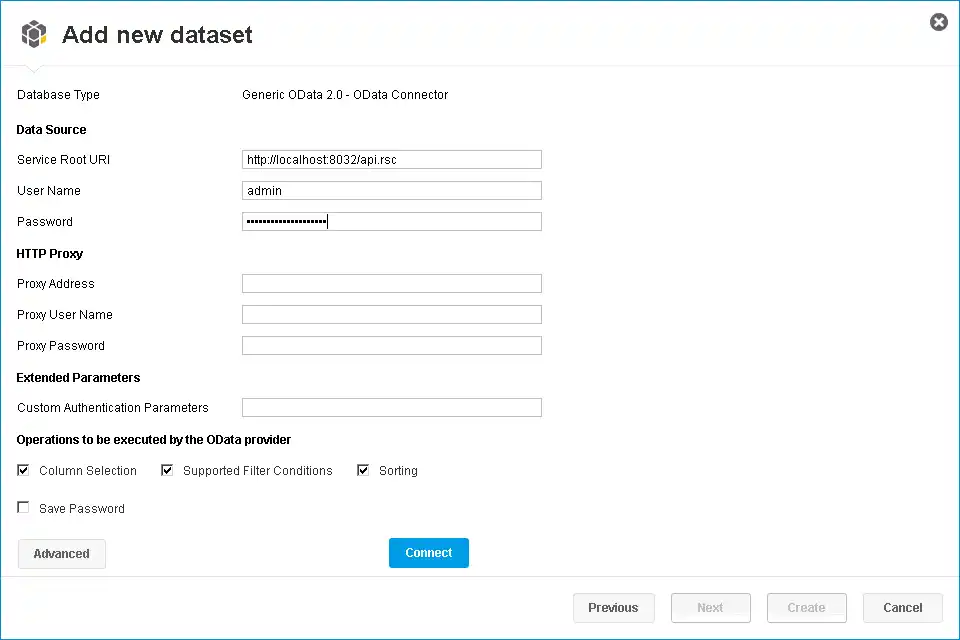Click the Add new dataset cube icon

[33, 33]
